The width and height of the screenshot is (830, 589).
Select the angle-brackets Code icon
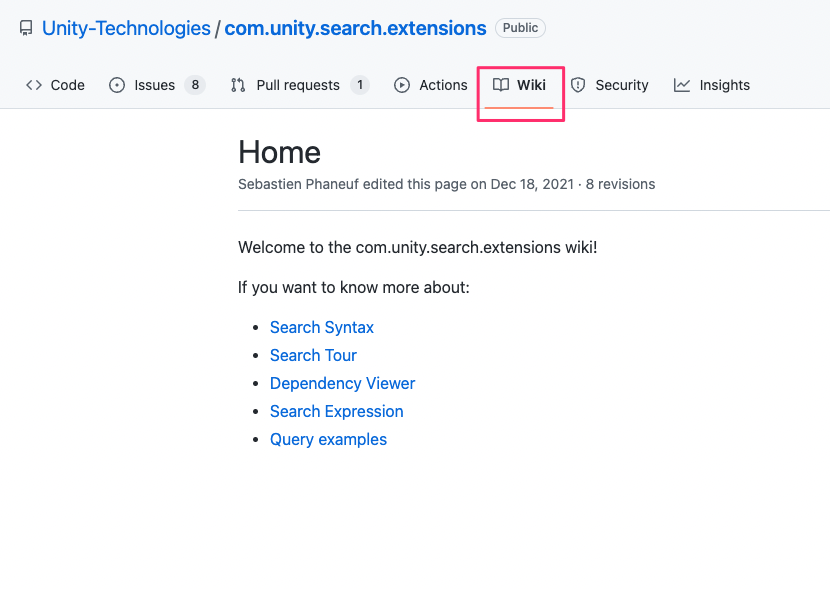[x=33, y=85]
